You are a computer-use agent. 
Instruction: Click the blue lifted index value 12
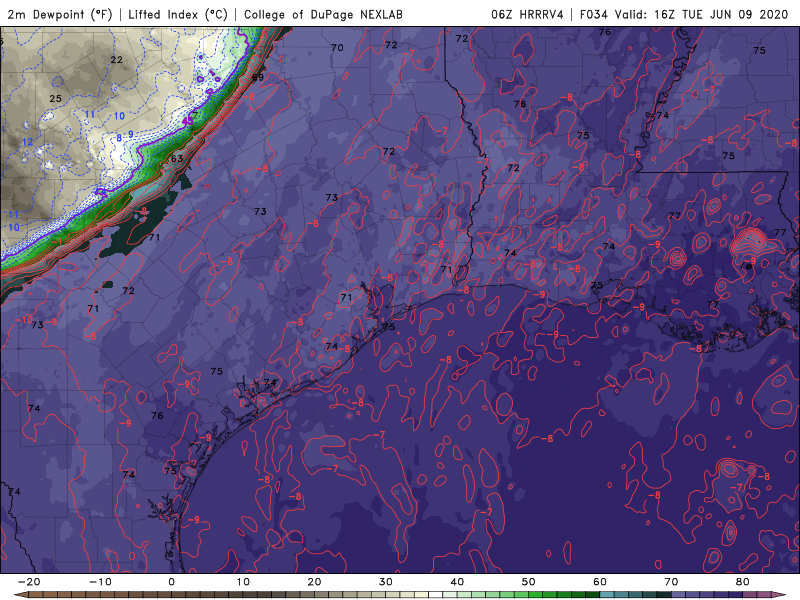tap(27, 142)
